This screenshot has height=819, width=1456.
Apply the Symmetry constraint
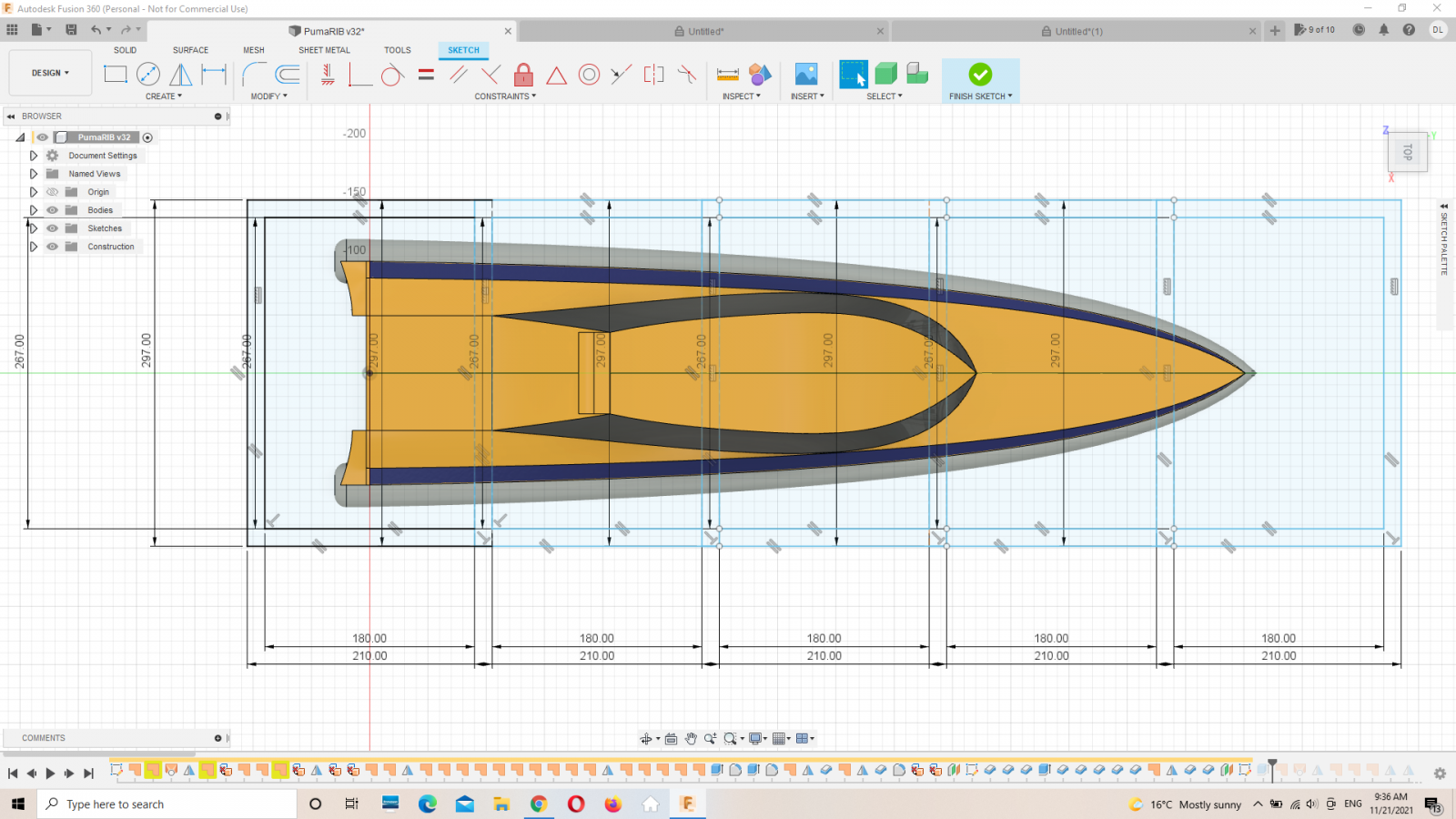pyautogui.click(x=654, y=74)
